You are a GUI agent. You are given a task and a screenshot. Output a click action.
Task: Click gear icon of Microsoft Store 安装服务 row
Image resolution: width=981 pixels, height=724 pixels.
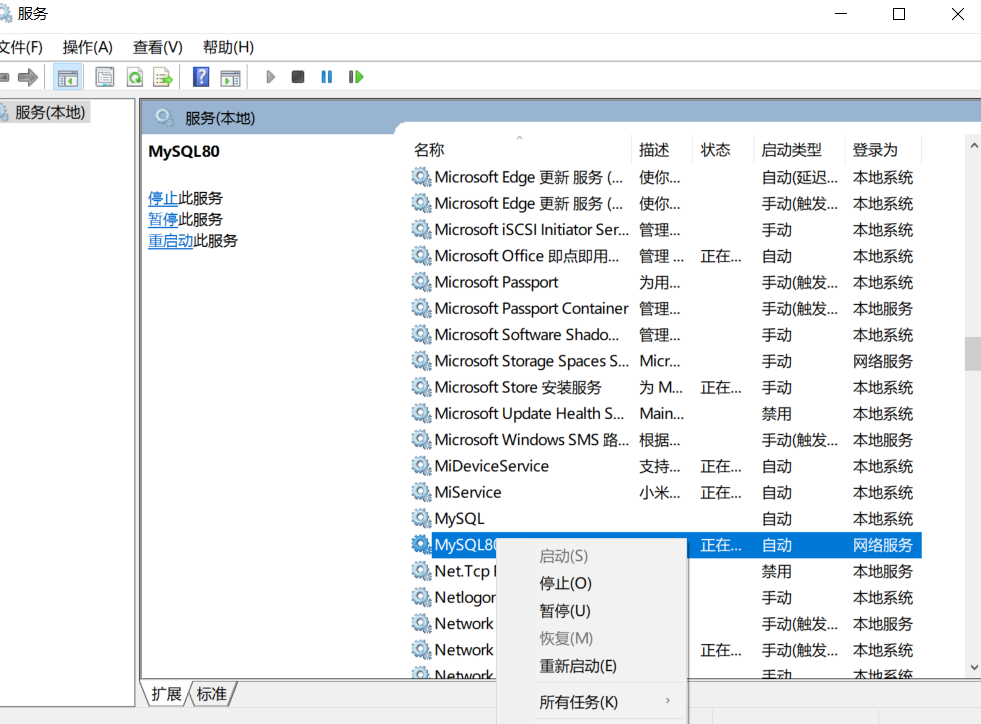pyautogui.click(x=421, y=387)
